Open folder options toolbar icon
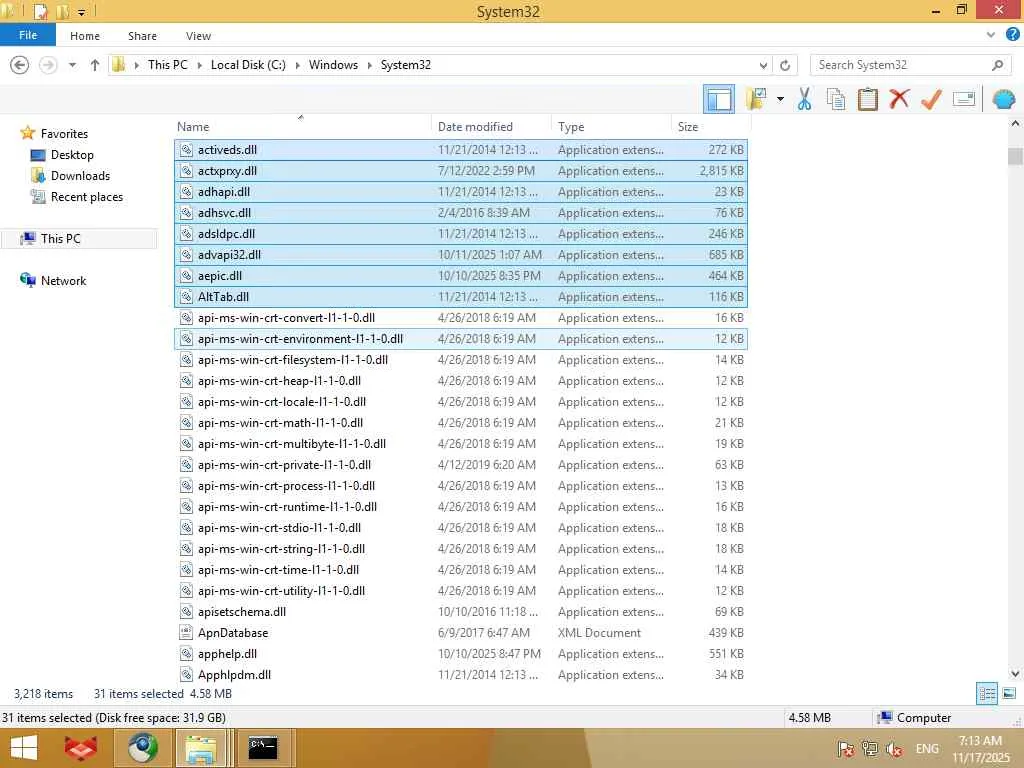1024x768 pixels. click(x=756, y=99)
